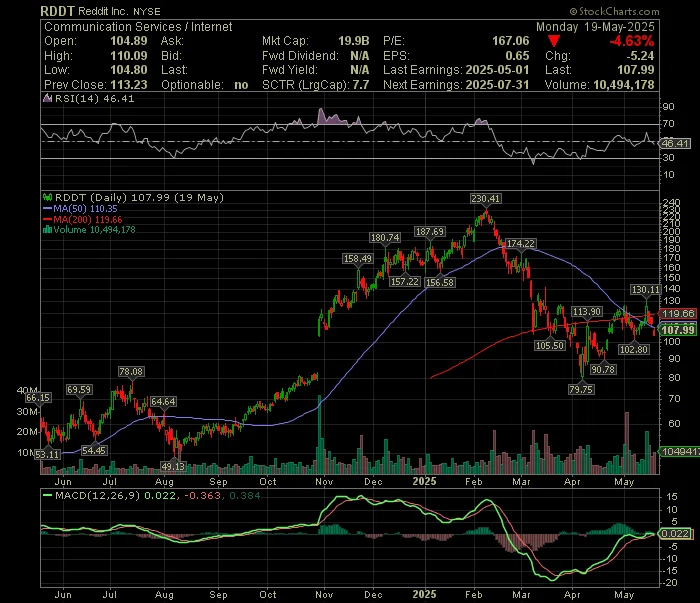
Task: Click the Open price 104.89
Action: coord(129,41)
